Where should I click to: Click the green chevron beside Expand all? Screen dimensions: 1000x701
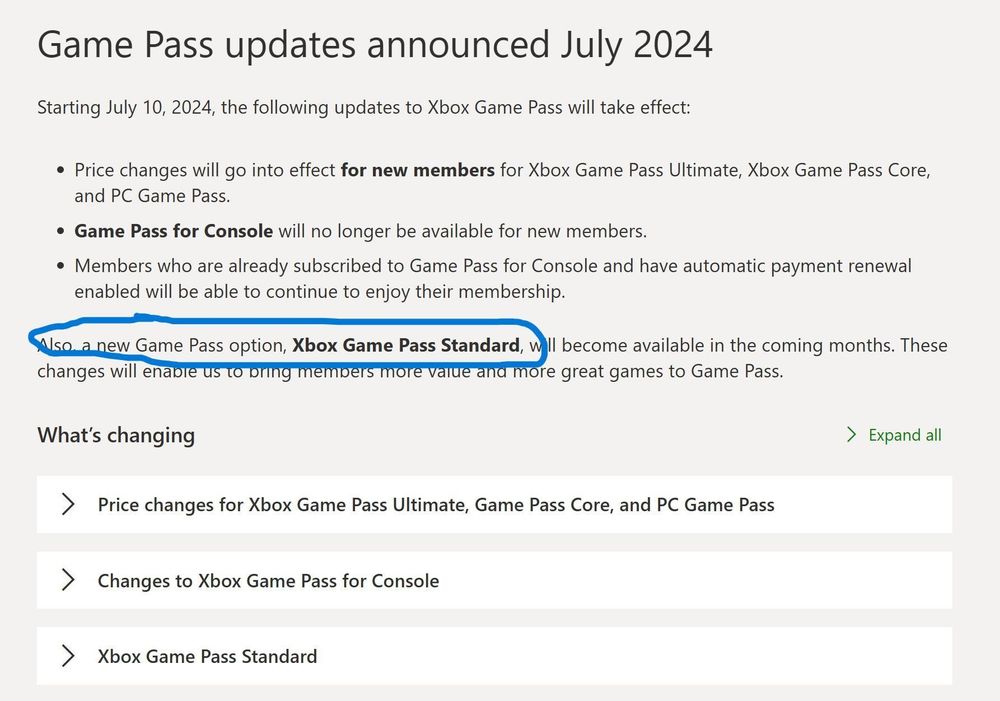(x=851, y=435)
